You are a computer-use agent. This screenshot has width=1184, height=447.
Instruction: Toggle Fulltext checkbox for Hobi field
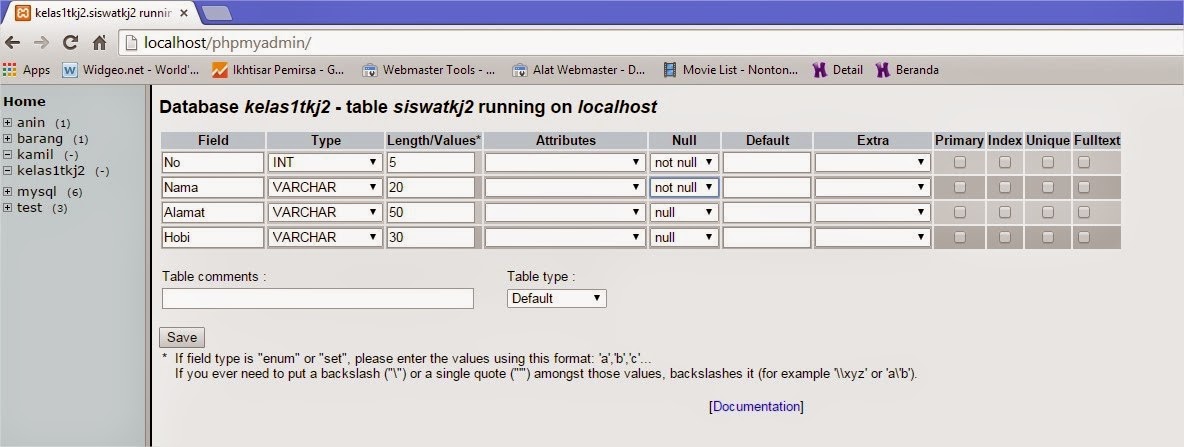1084,237
